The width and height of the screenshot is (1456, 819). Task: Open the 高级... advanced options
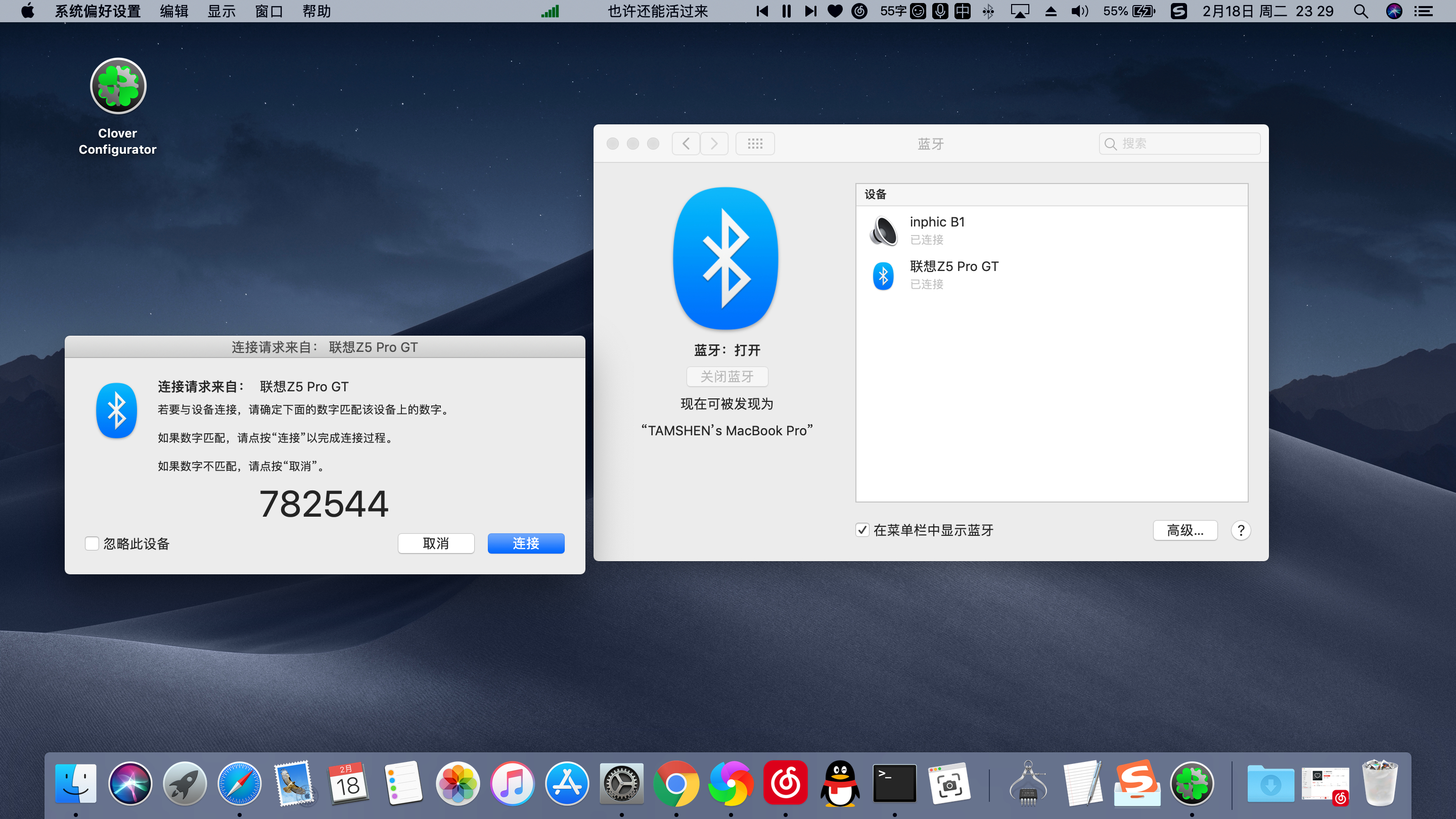point(1185,530)
